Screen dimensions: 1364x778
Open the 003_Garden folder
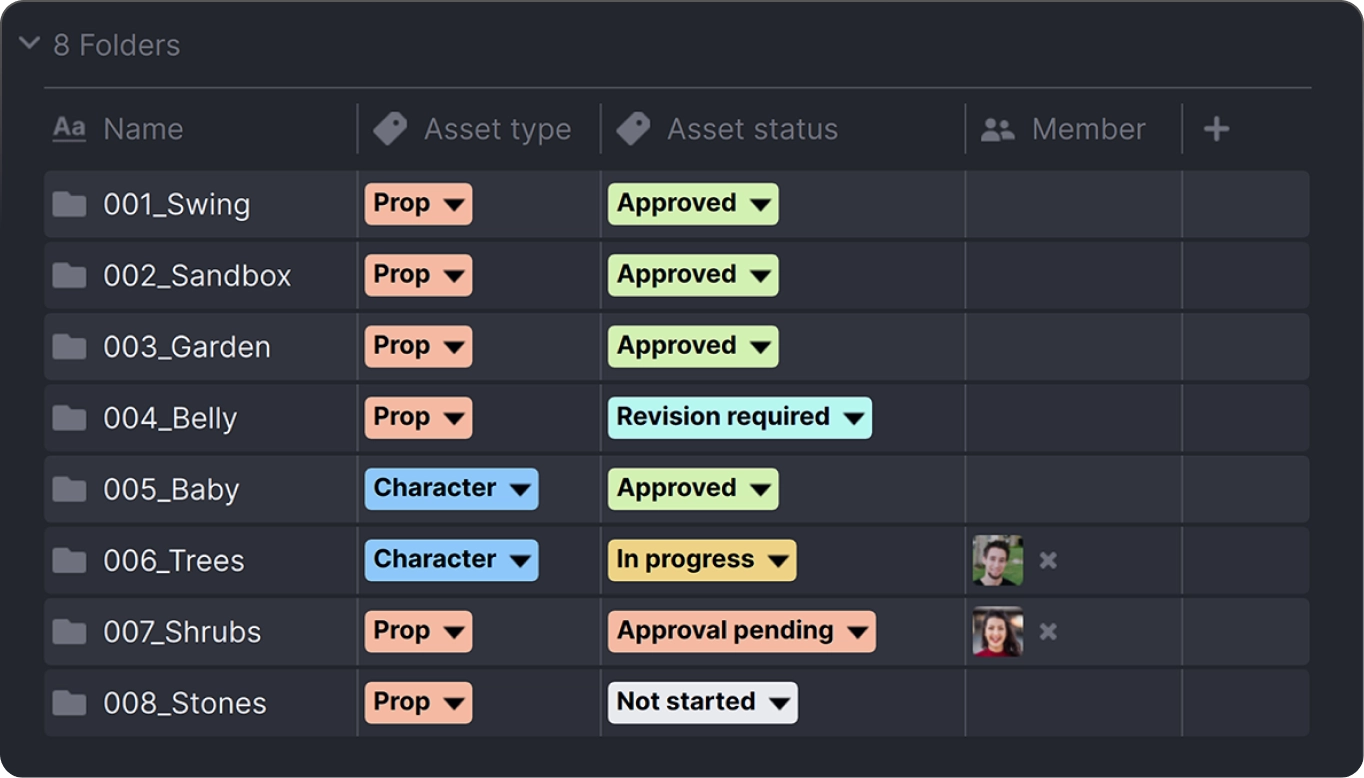[187, 347]
